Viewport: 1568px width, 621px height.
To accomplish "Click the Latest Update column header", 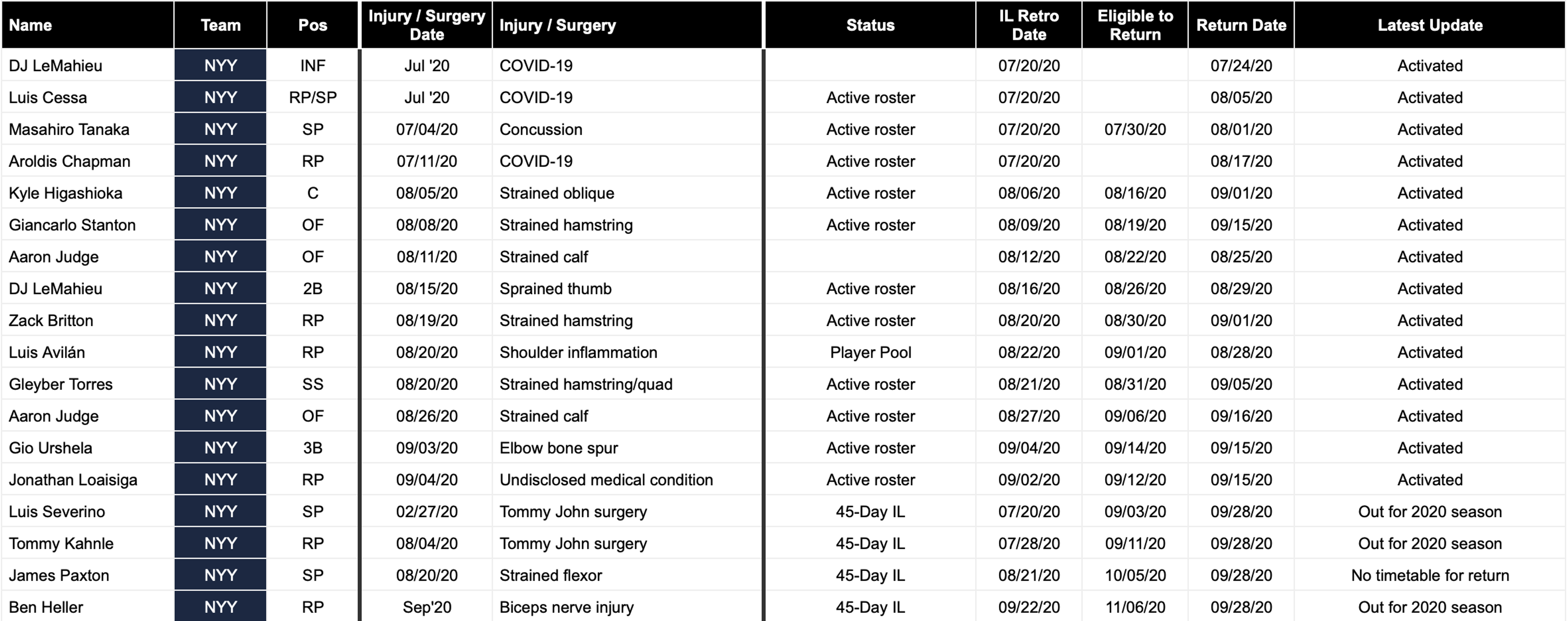I will point(1430,25).
